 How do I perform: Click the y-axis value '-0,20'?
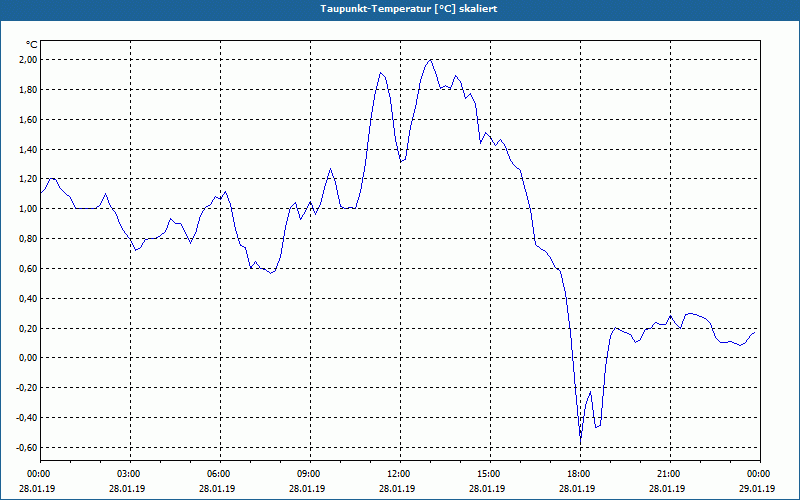pos(27,388)
